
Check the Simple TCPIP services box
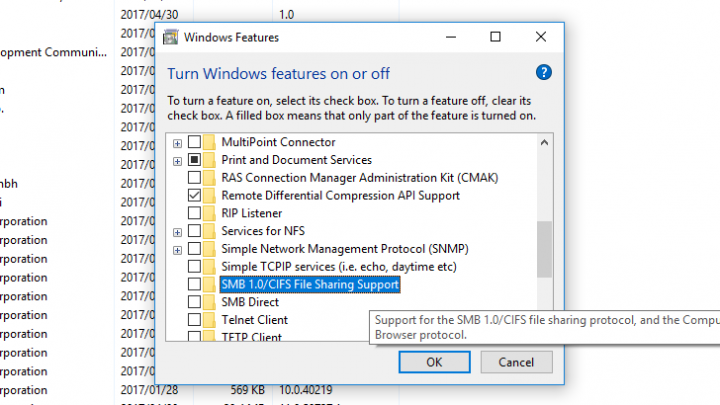(x=194, y=267)
